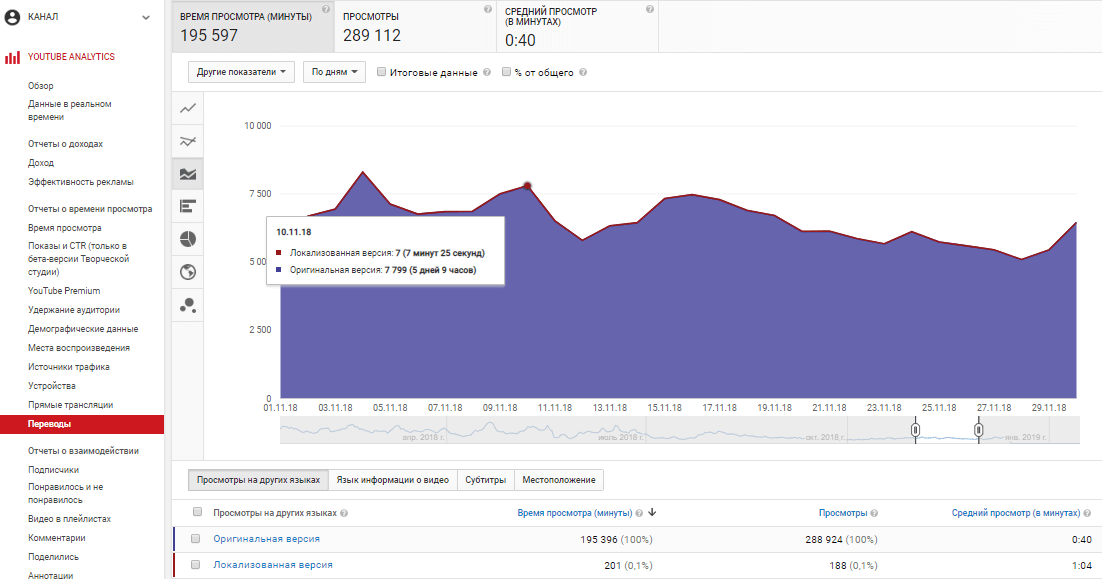This screenshot has height=579, width=1102.
Task: Click the YouTube Analytics bar-chart icon
Action: pos(13,57)
